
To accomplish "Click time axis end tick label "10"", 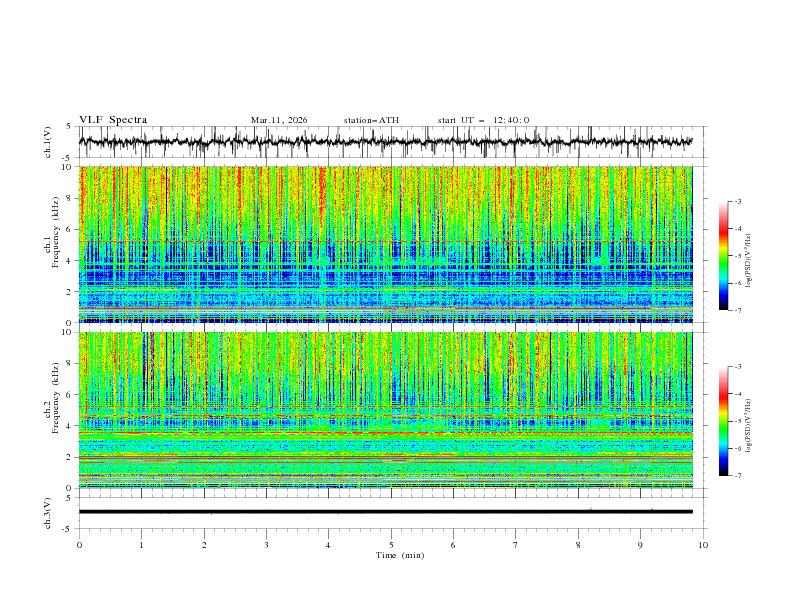I will pyautogui.click(x=703, y=545).
